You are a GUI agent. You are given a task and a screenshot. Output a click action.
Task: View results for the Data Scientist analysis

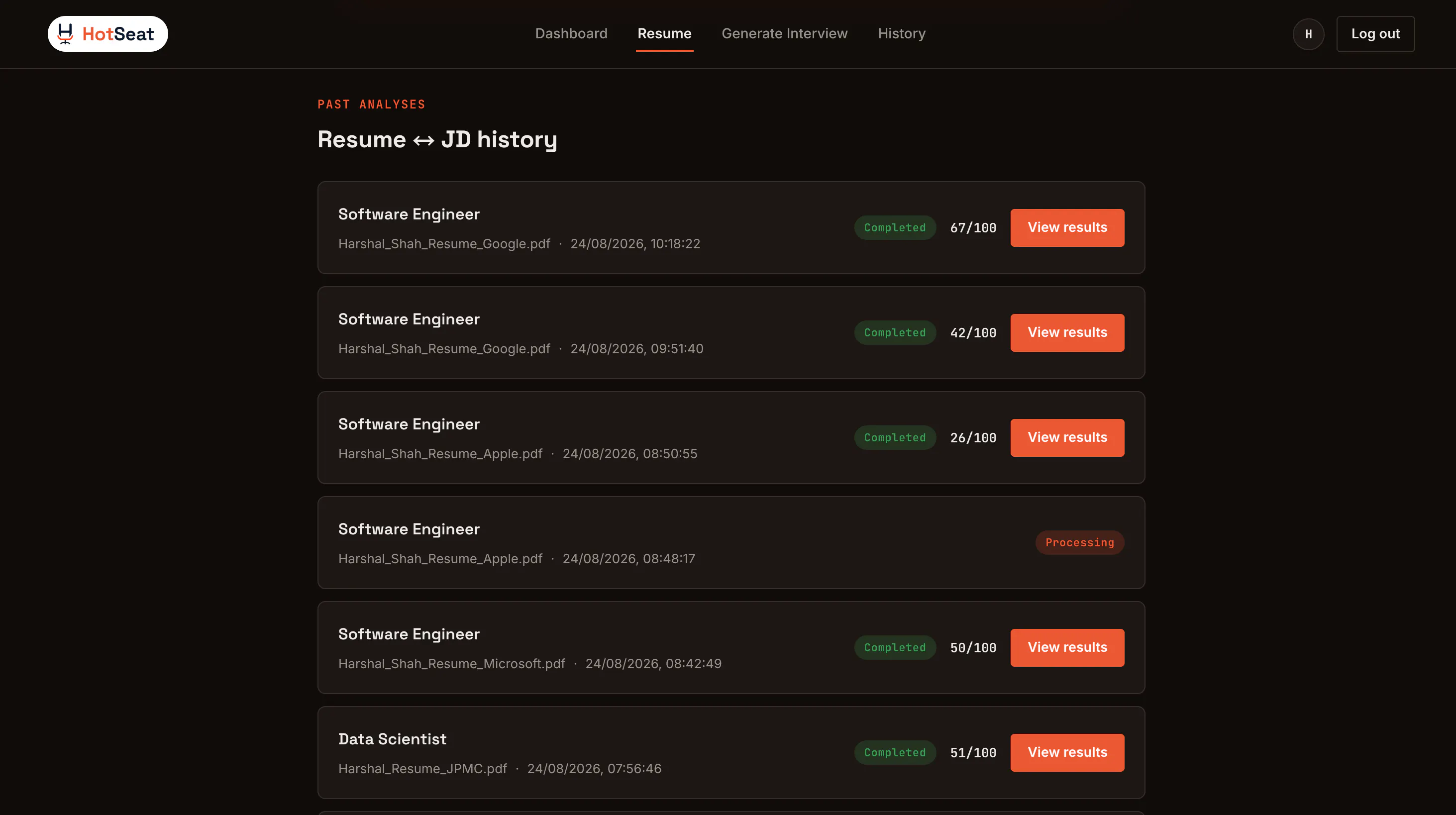pyautogui.click(x=1067, y=753)
